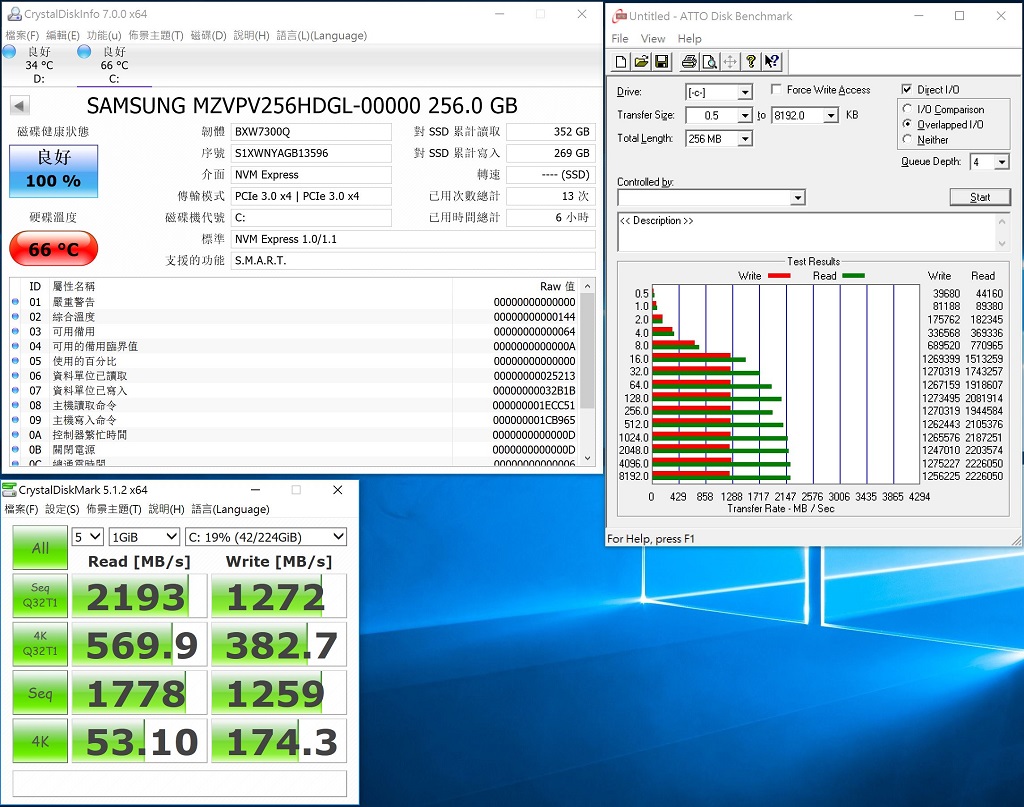
Task: Open the Drive dropdown in ATTO
Action: [745, 92]
